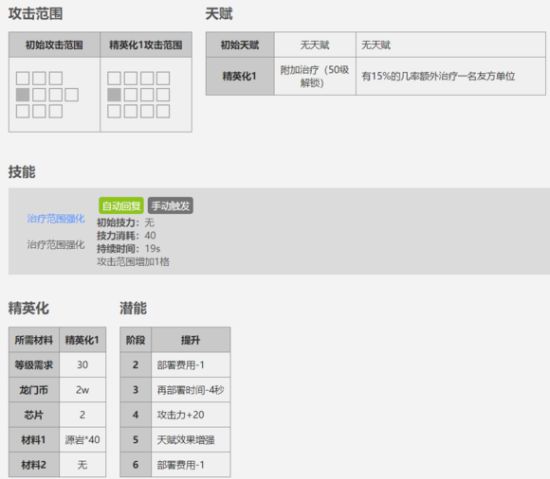Click the 攻击范围 section heading
550x479 pixels.
click(35, 14)
